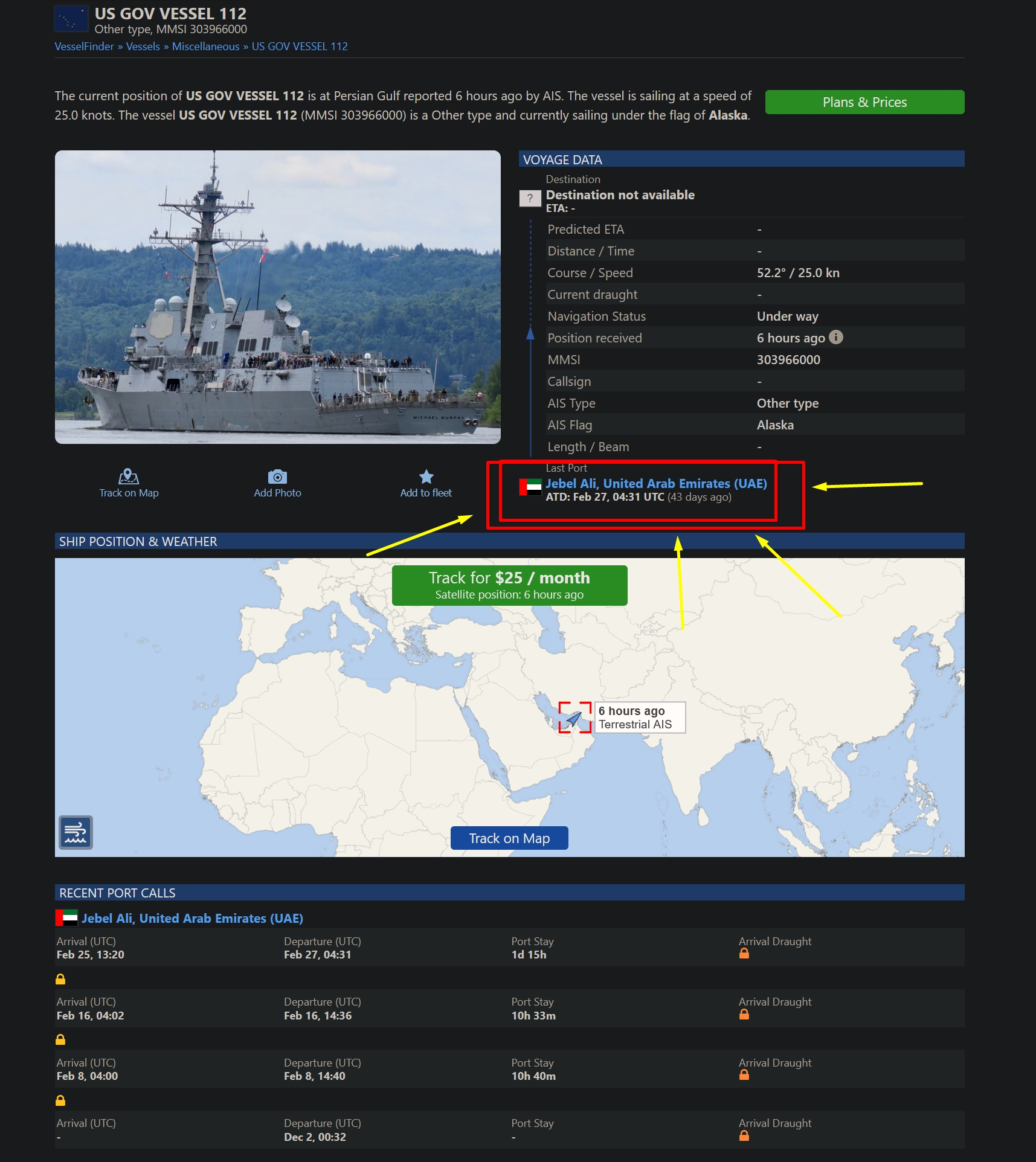Click the Destination not available text
Image resolution: width=1036 pixels, height=1162 pixels.
coord(620,195)
